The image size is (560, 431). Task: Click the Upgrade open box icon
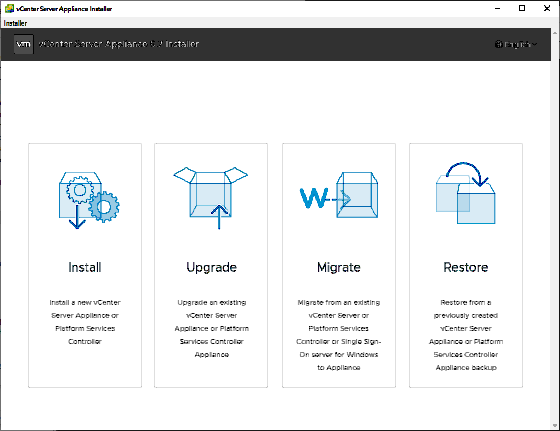coord(211,197)
